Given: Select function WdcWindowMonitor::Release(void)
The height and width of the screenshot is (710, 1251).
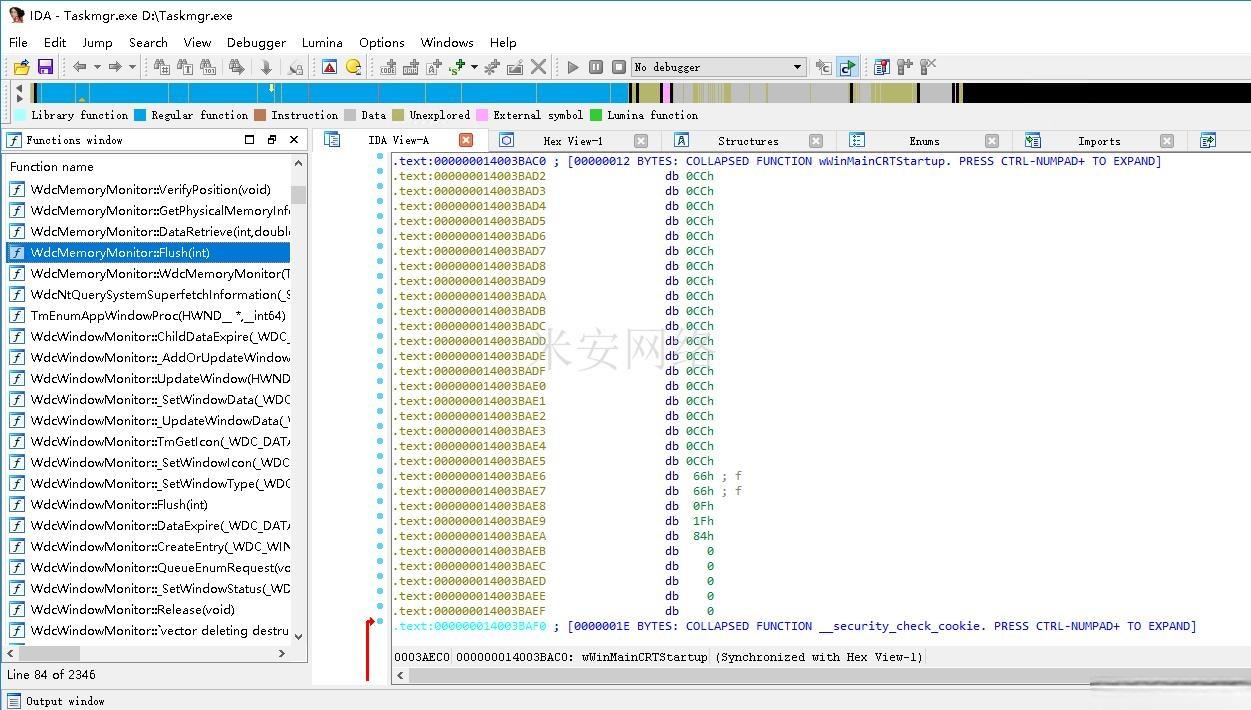Looking at the screenshot, I should coord(150,610).
